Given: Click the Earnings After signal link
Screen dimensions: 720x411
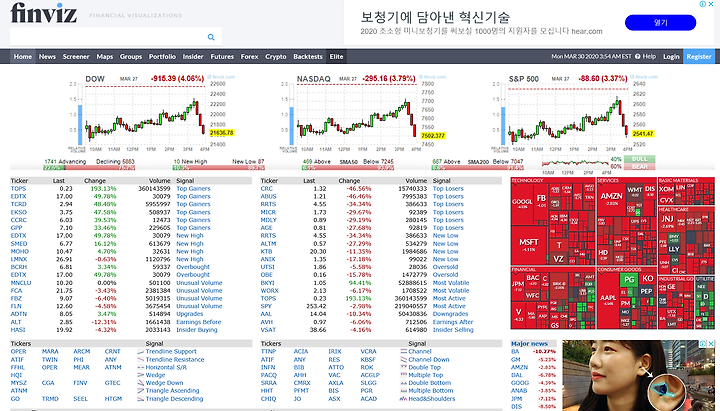Looking at the screenshot, I should pyautogui.click(x=453, y=322).
